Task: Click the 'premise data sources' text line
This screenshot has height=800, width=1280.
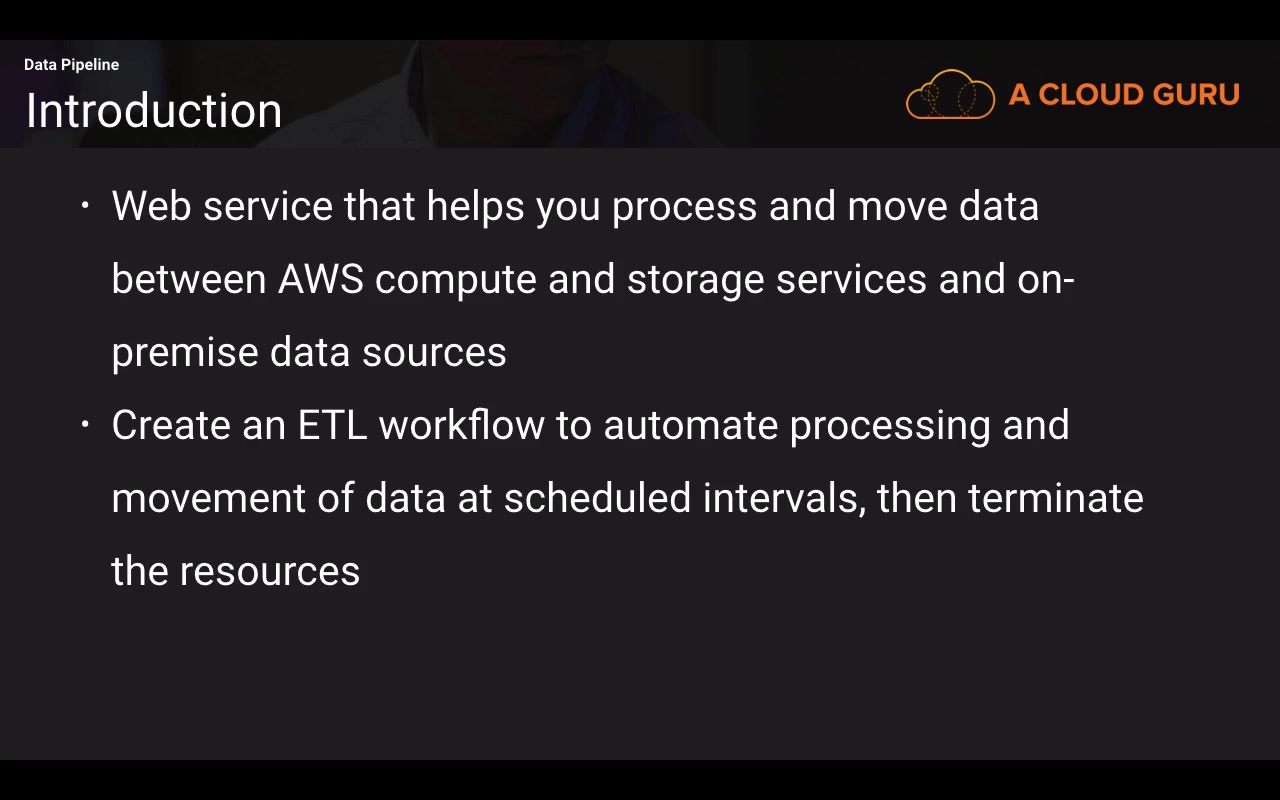Action: (x=309, y=352)
